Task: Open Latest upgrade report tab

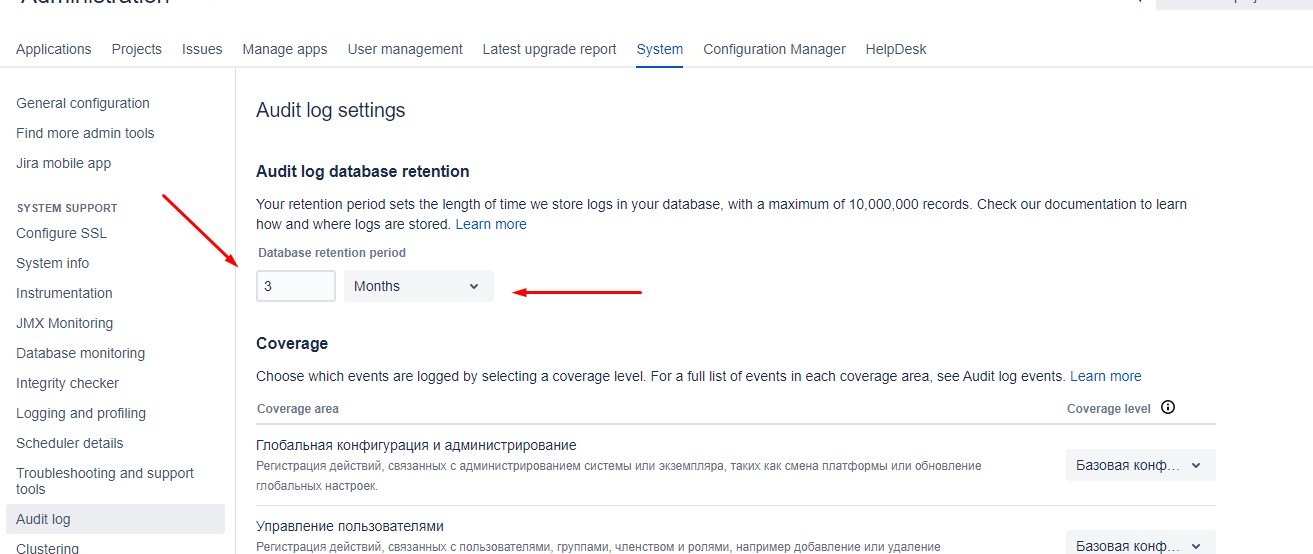Action: coord(550,49)
